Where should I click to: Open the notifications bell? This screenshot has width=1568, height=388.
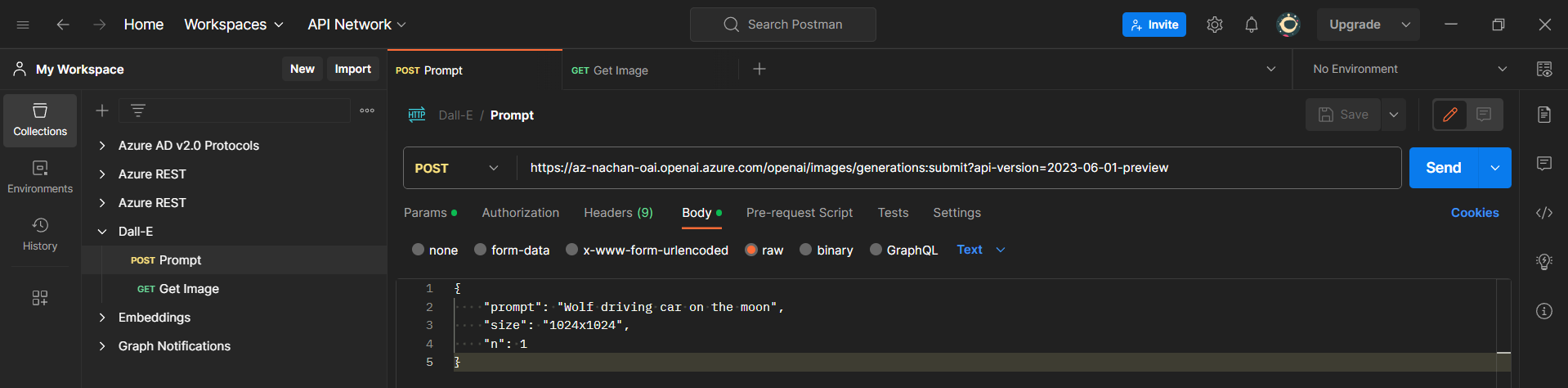pos(1251,25)
